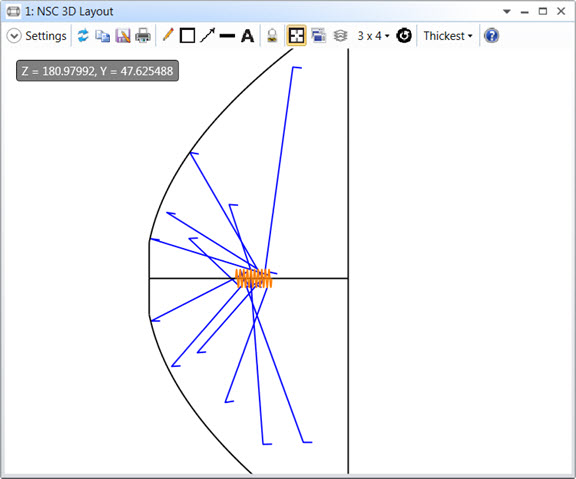Toggle the highlighted zoom-to-fit button
The width and height of the screenshot is (576, 479).
[296, 36]
